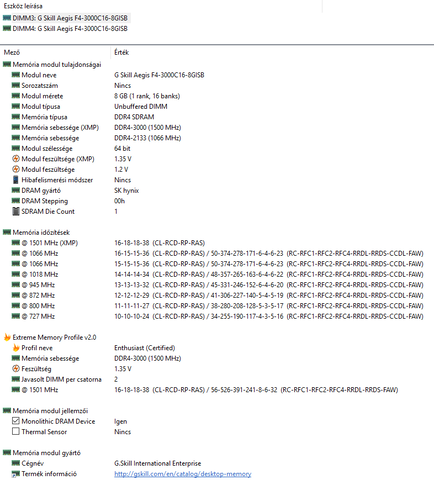Toggle the Monolithic DRAM Device checkbox
The width and height of the screenshot is (434, 480).
pos(16,421)
